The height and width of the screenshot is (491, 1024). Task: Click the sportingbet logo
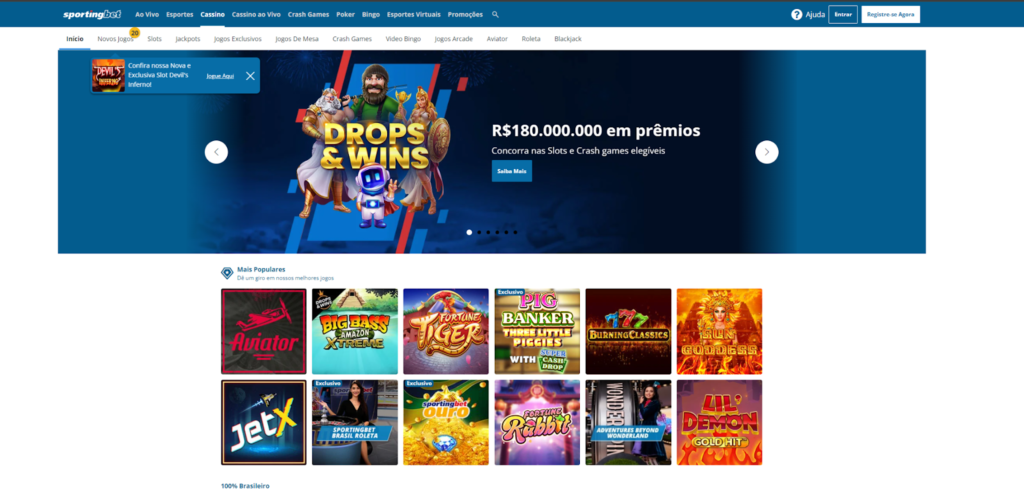[92, 14]
